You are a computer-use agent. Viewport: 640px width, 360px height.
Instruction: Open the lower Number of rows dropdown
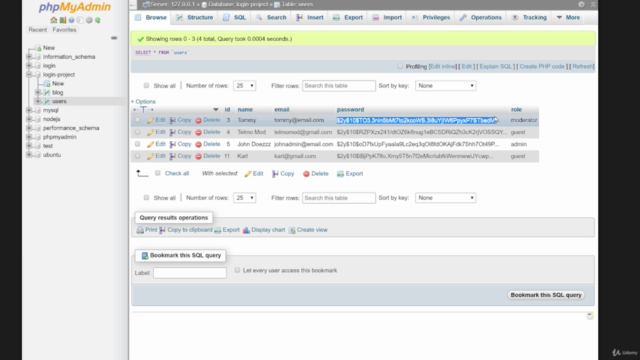244,198
